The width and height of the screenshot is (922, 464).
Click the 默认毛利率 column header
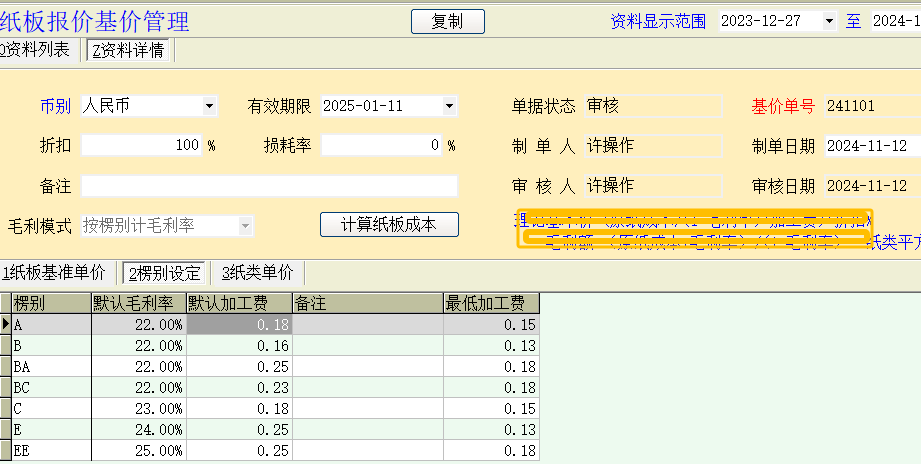click(x=138, y=303)
